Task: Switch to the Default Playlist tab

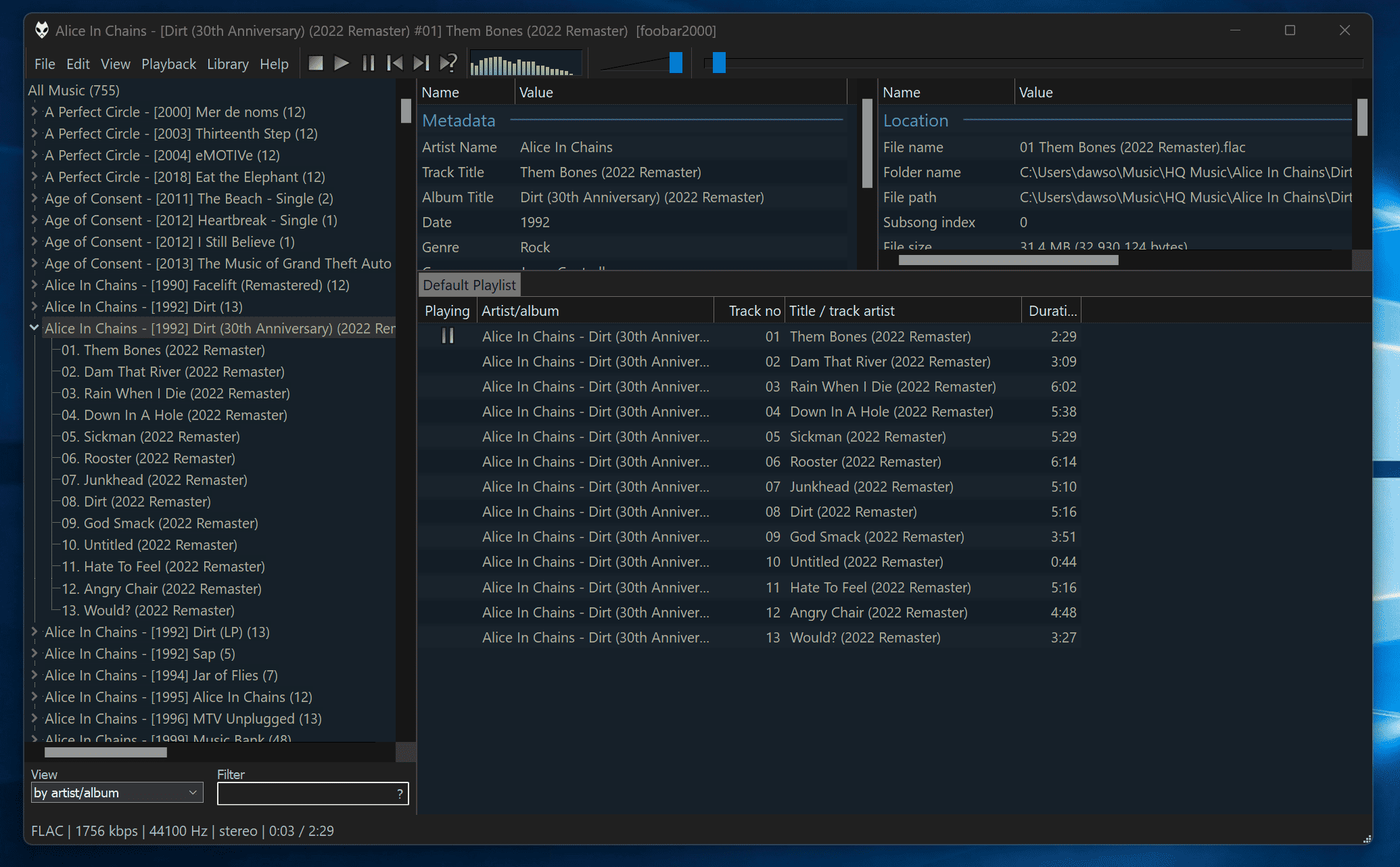Action: click(x=469, y=285)
